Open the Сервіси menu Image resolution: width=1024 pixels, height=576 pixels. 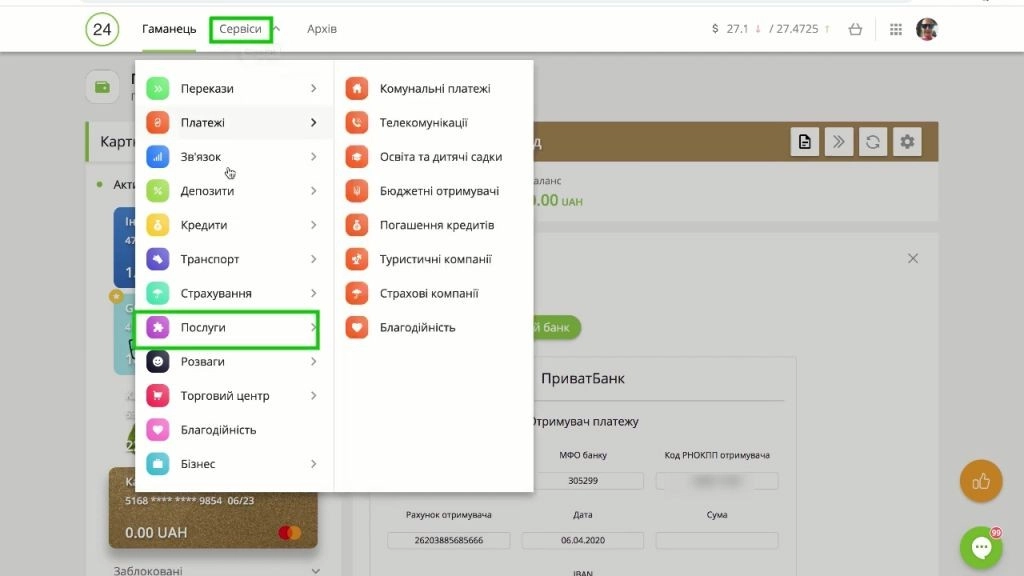click(240, 29)
